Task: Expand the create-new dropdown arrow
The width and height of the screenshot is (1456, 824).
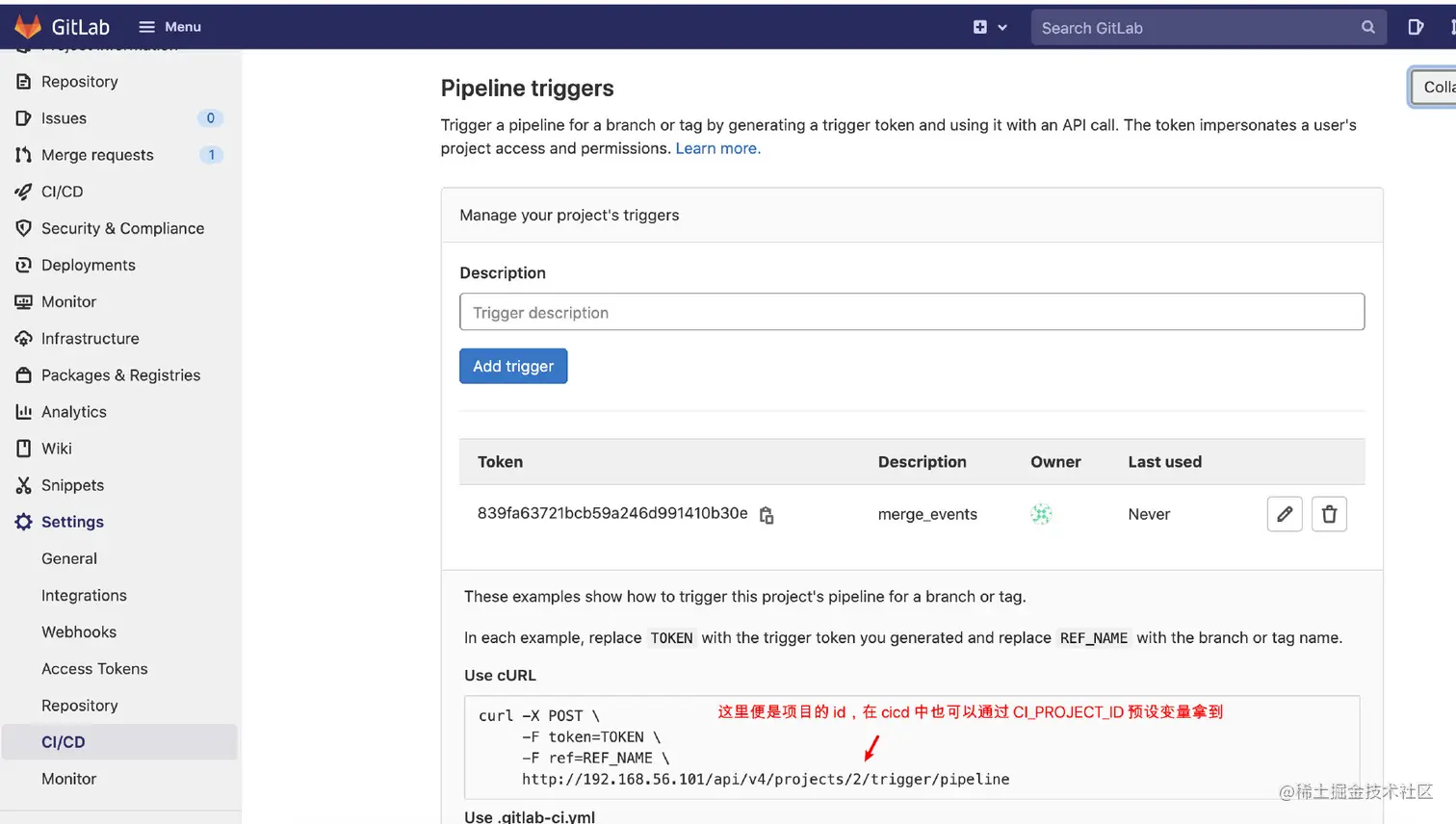Action: (x=1002, y=27)
